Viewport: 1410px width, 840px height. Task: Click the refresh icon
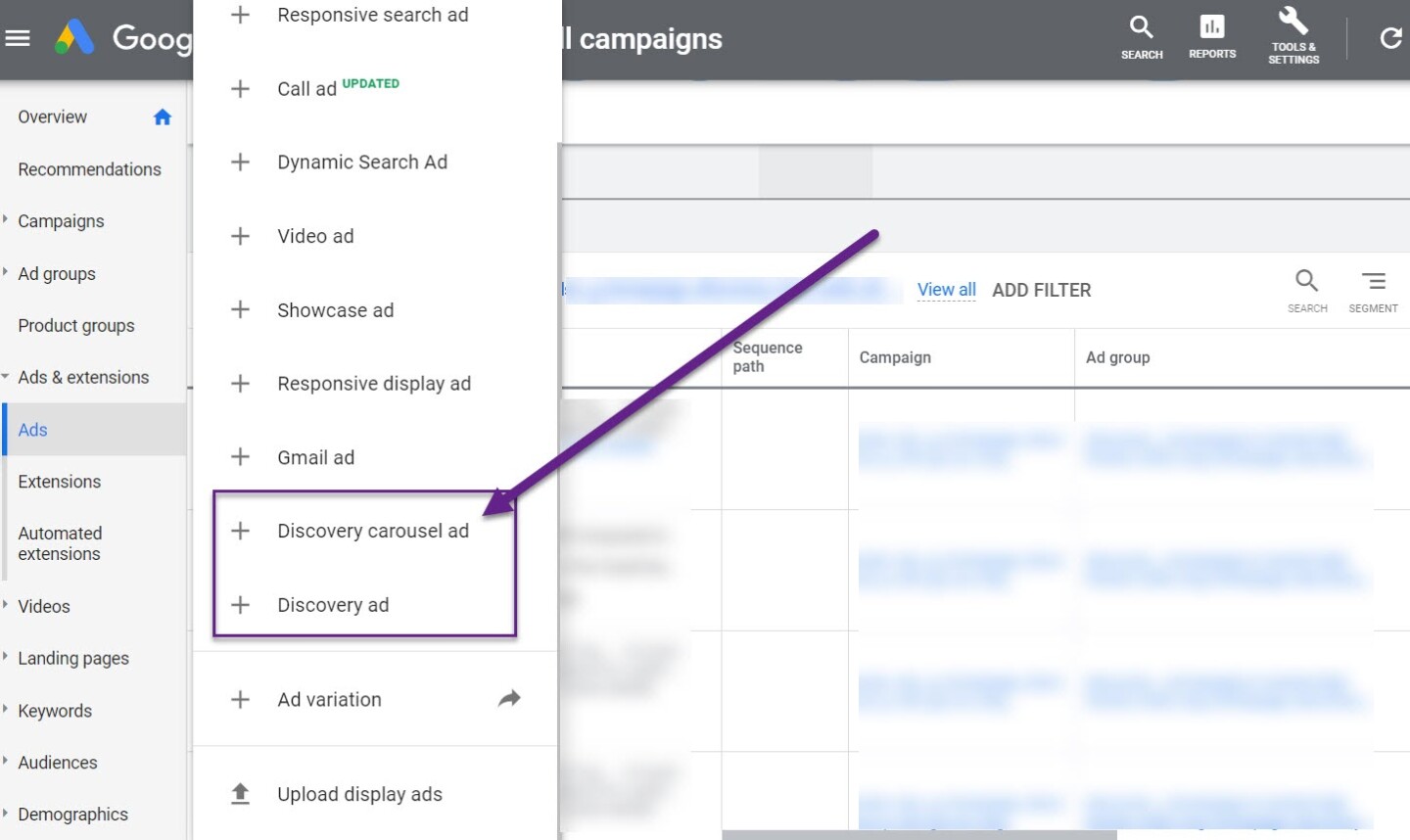pyautogui.click(x=1390, y=38)
